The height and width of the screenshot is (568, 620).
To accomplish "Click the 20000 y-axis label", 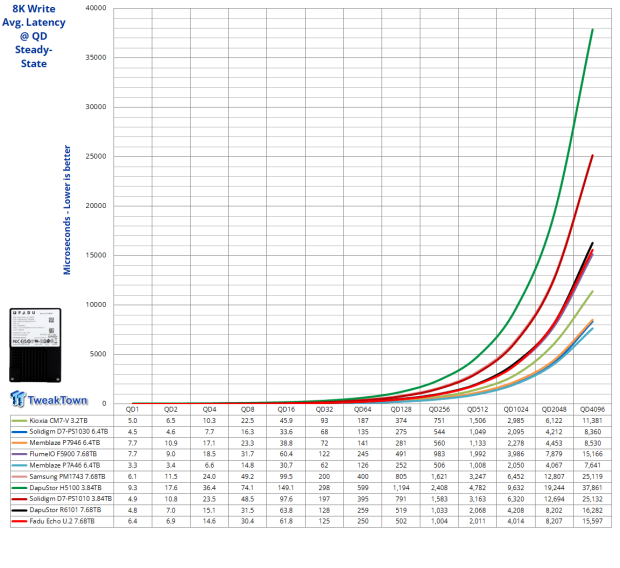I will tap(96, 206).
